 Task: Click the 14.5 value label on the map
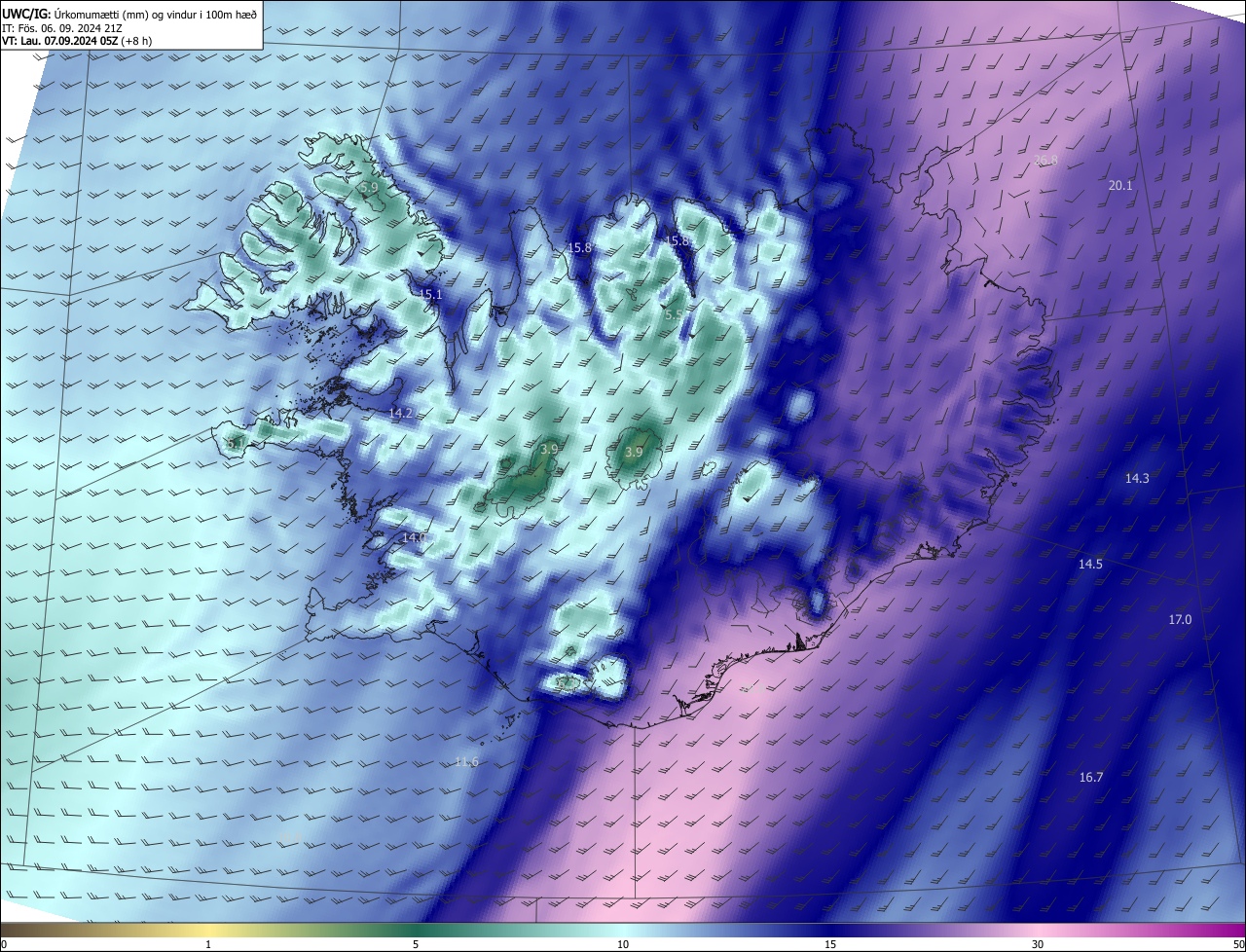click(x=1090, y=565)
